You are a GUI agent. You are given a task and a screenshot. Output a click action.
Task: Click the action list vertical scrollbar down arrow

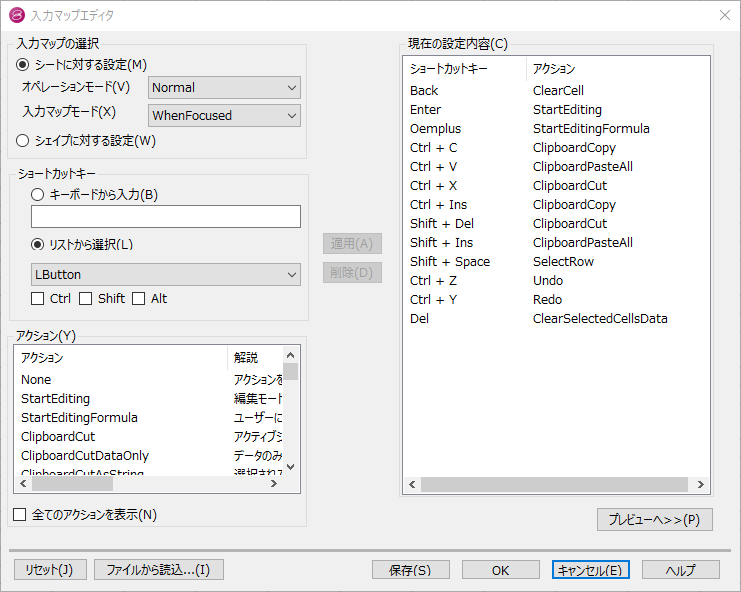291,466
